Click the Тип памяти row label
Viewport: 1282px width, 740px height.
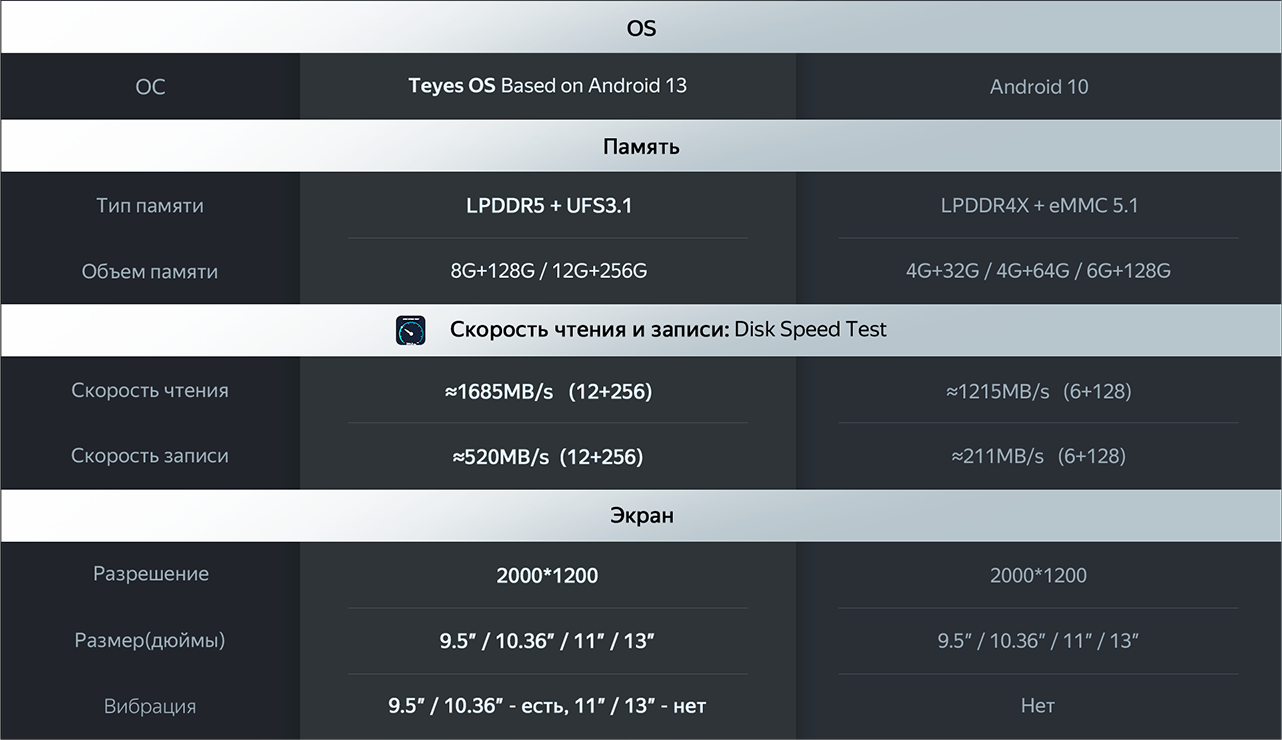[150, 206]
